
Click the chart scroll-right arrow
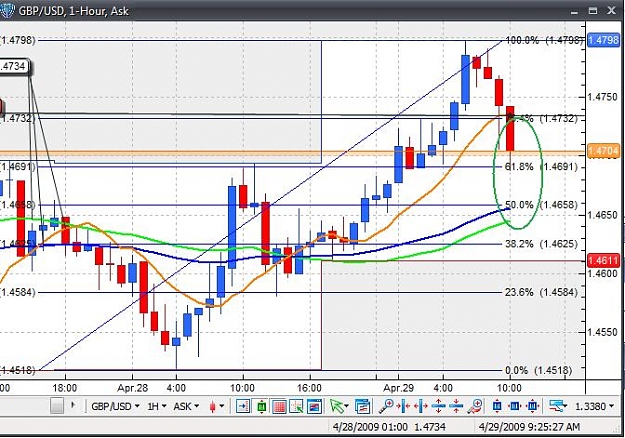(x=73, y=405)
